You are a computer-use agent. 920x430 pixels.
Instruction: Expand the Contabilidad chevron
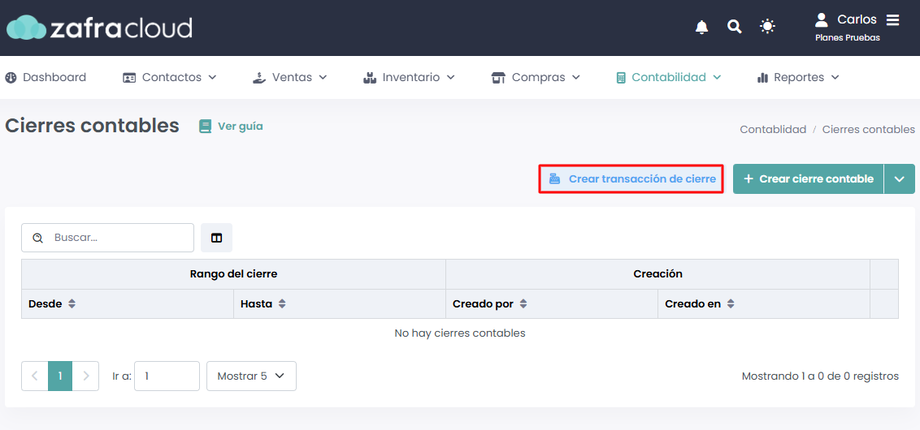coord(716,77)
